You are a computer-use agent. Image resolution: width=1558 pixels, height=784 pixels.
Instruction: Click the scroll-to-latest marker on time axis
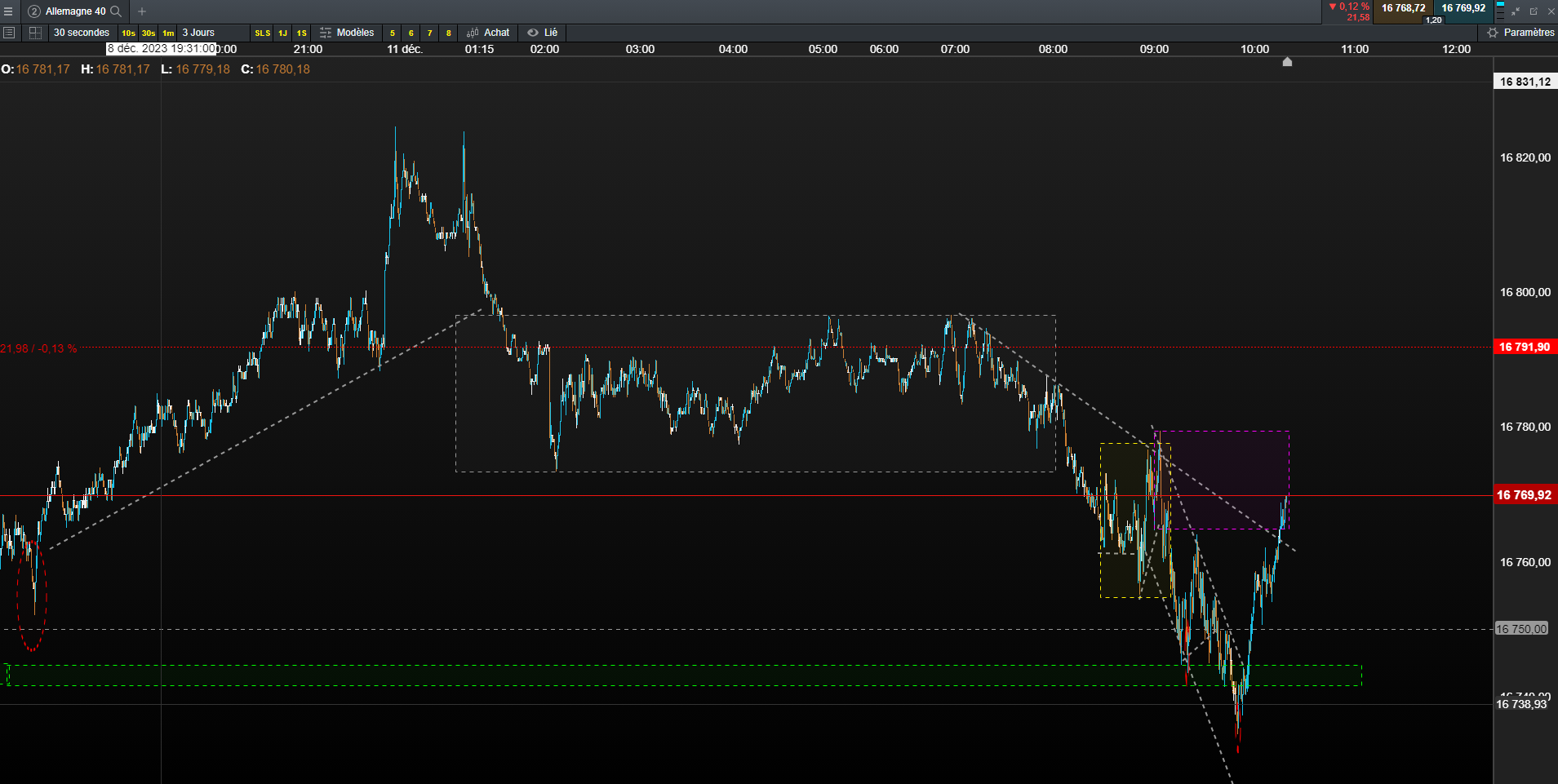1287,62
